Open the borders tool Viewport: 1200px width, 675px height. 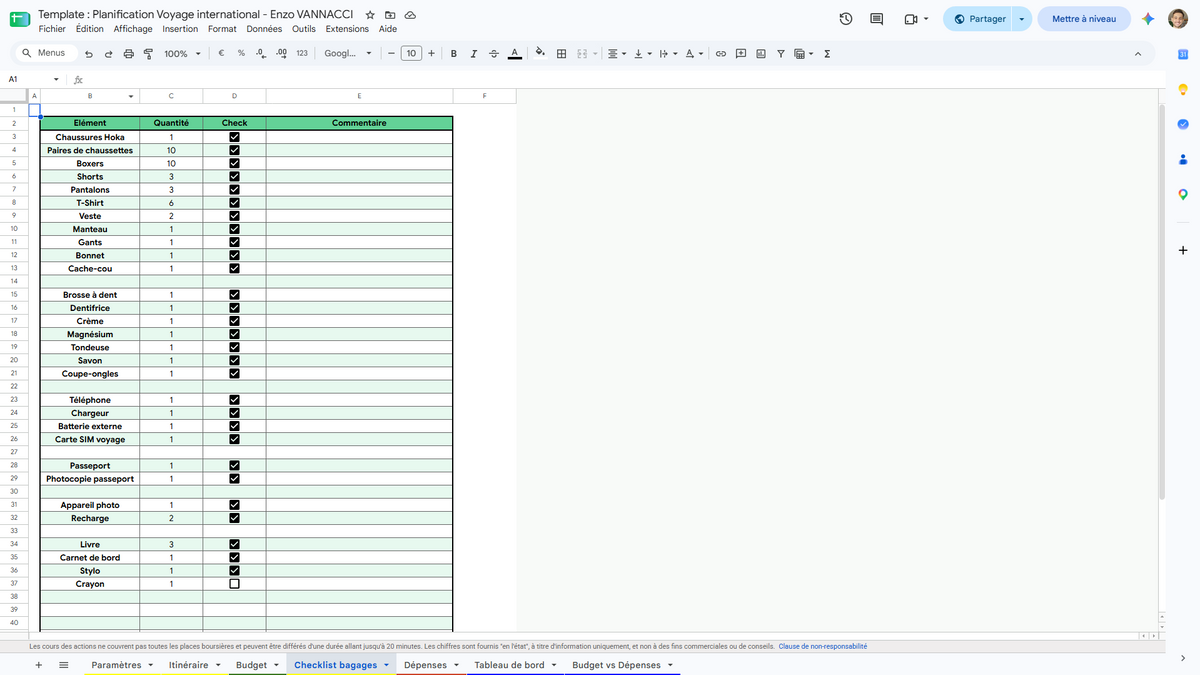click(561, 53)
